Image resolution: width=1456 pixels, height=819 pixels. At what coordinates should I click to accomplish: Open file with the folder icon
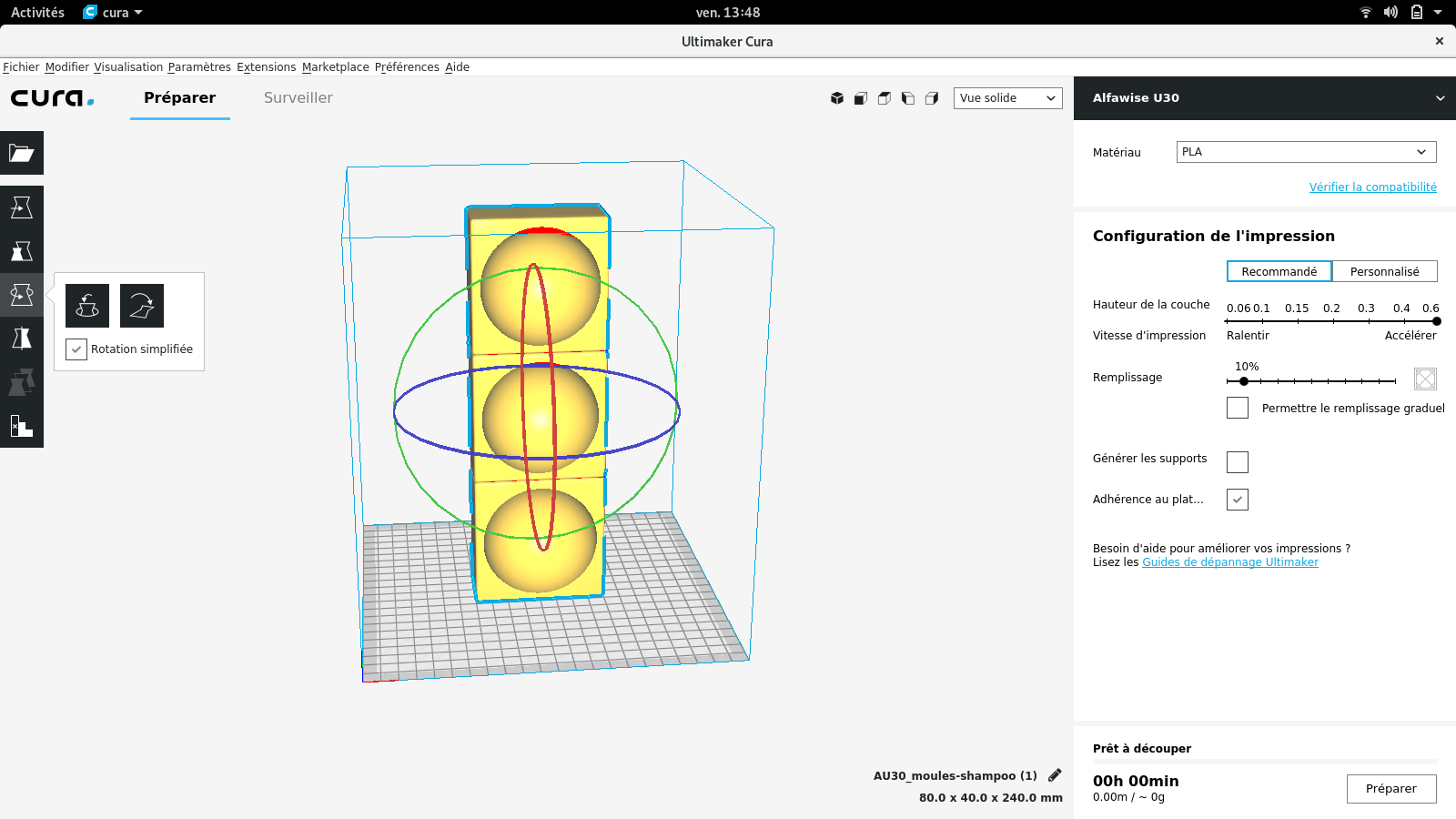(x=22, y=153)
